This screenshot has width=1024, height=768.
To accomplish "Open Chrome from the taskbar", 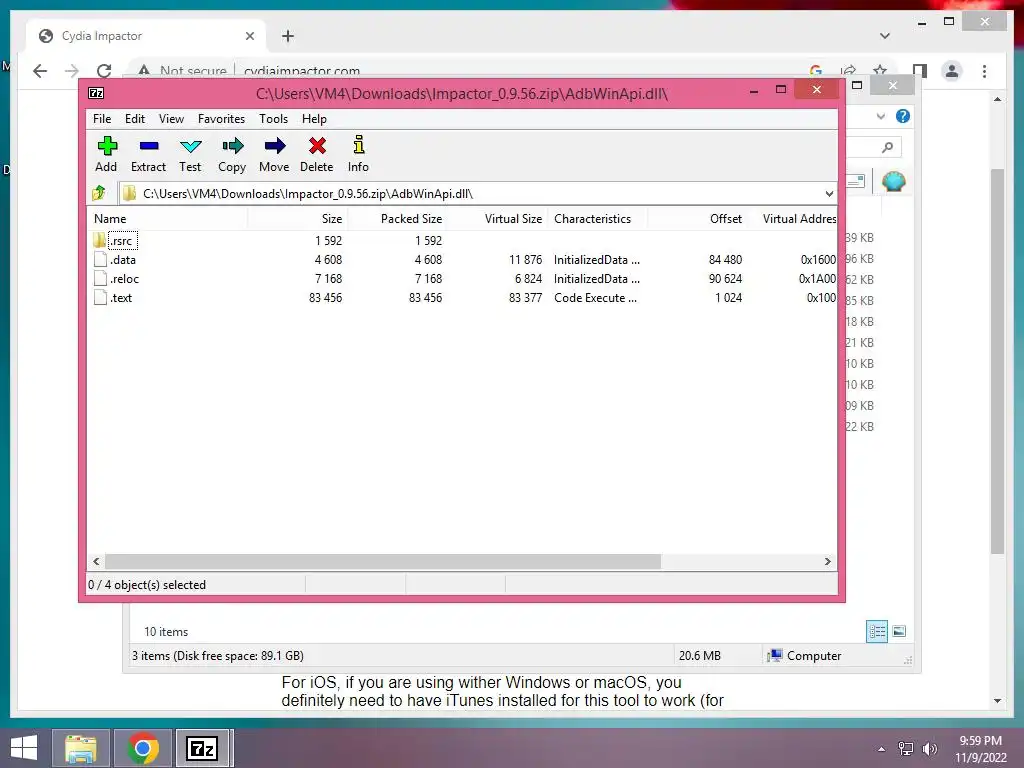I will point(143,748).
